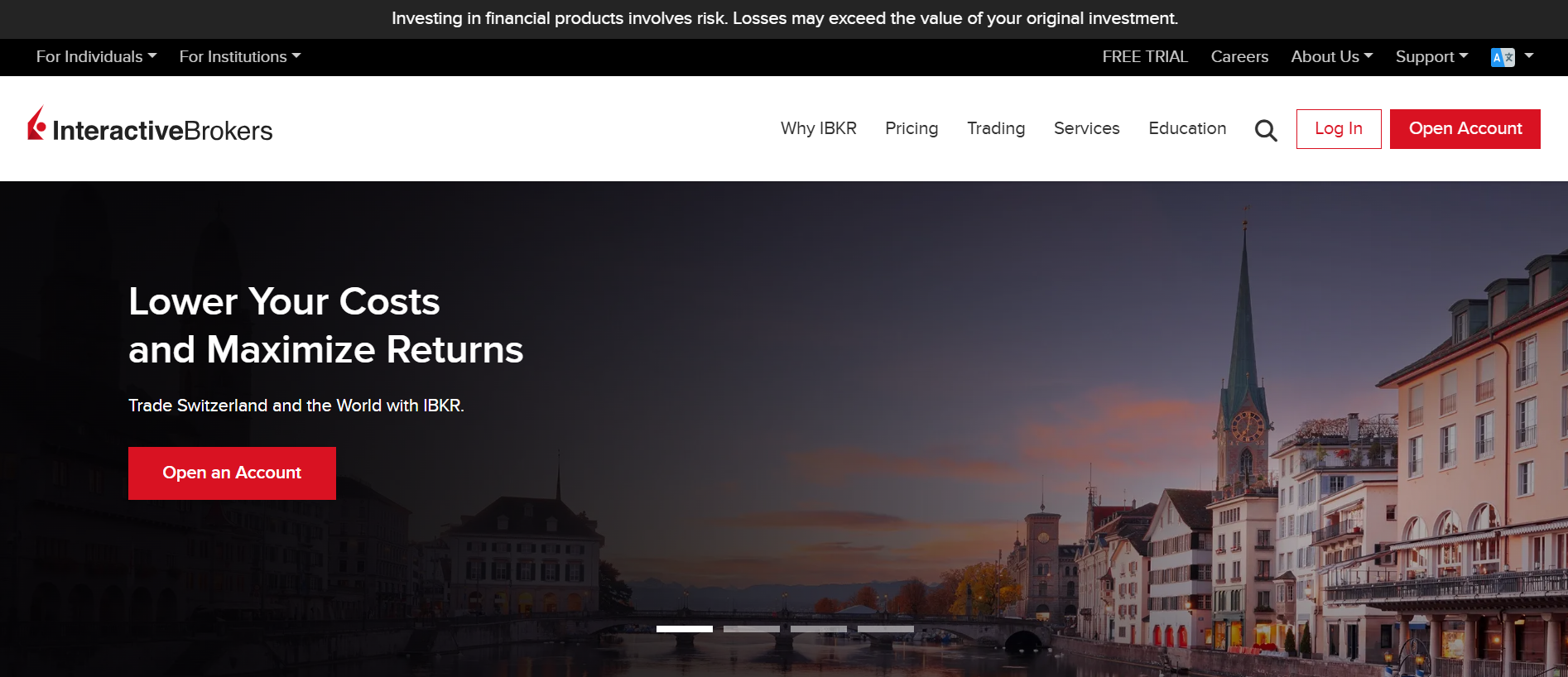Open the site search magnifier icon
Viewport: 1568px width, 677px height.
point(1266,130)
